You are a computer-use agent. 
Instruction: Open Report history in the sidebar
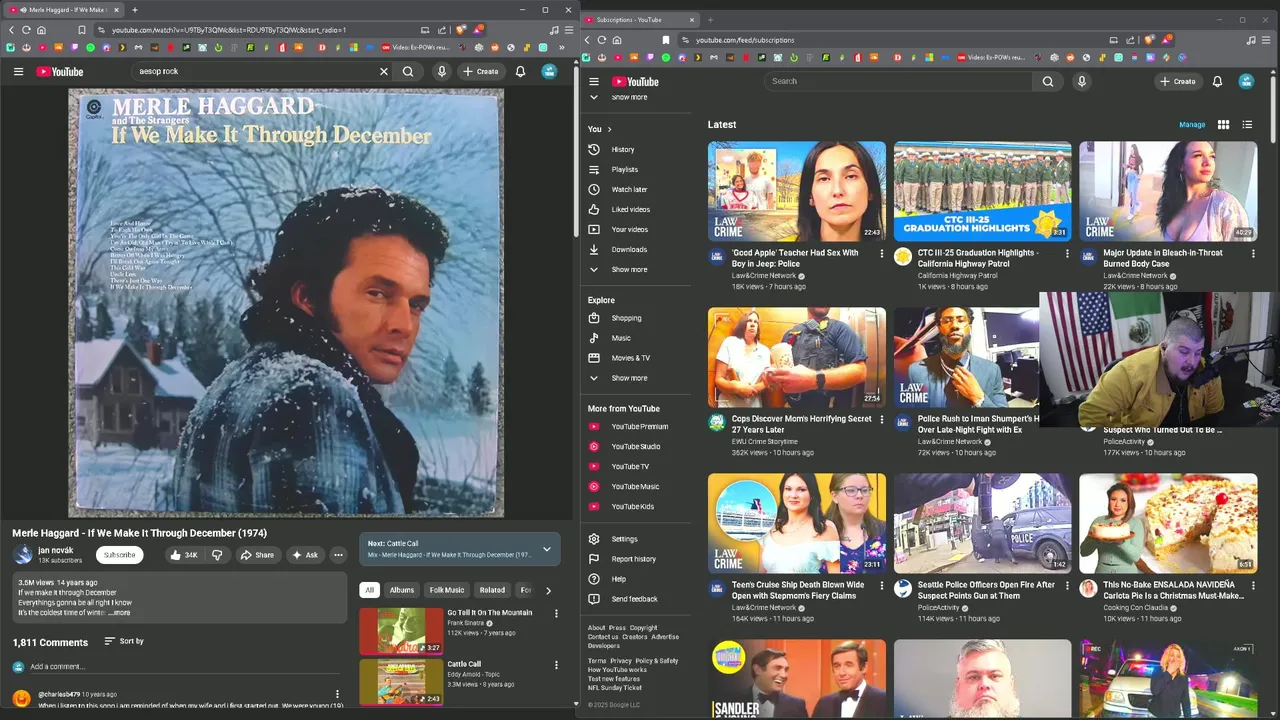coord(635,559)
